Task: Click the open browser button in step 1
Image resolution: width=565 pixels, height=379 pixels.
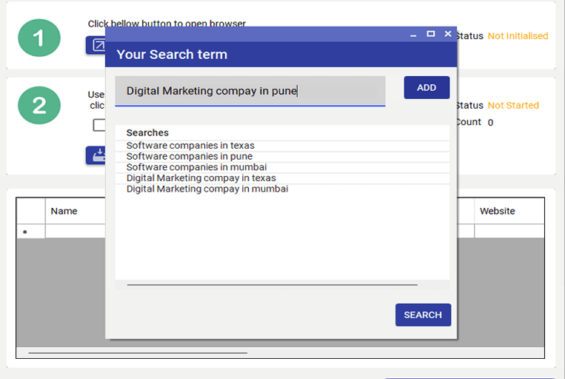Action: click(96, 45)
